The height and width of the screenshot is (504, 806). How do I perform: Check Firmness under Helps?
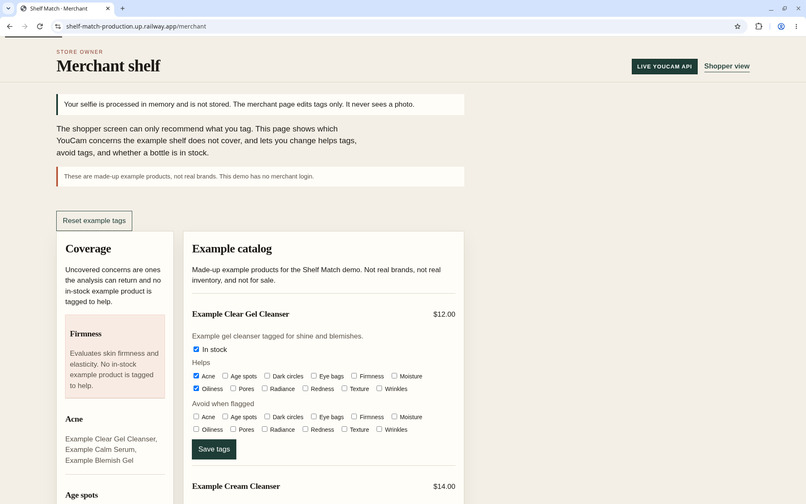tap(354, 376)
